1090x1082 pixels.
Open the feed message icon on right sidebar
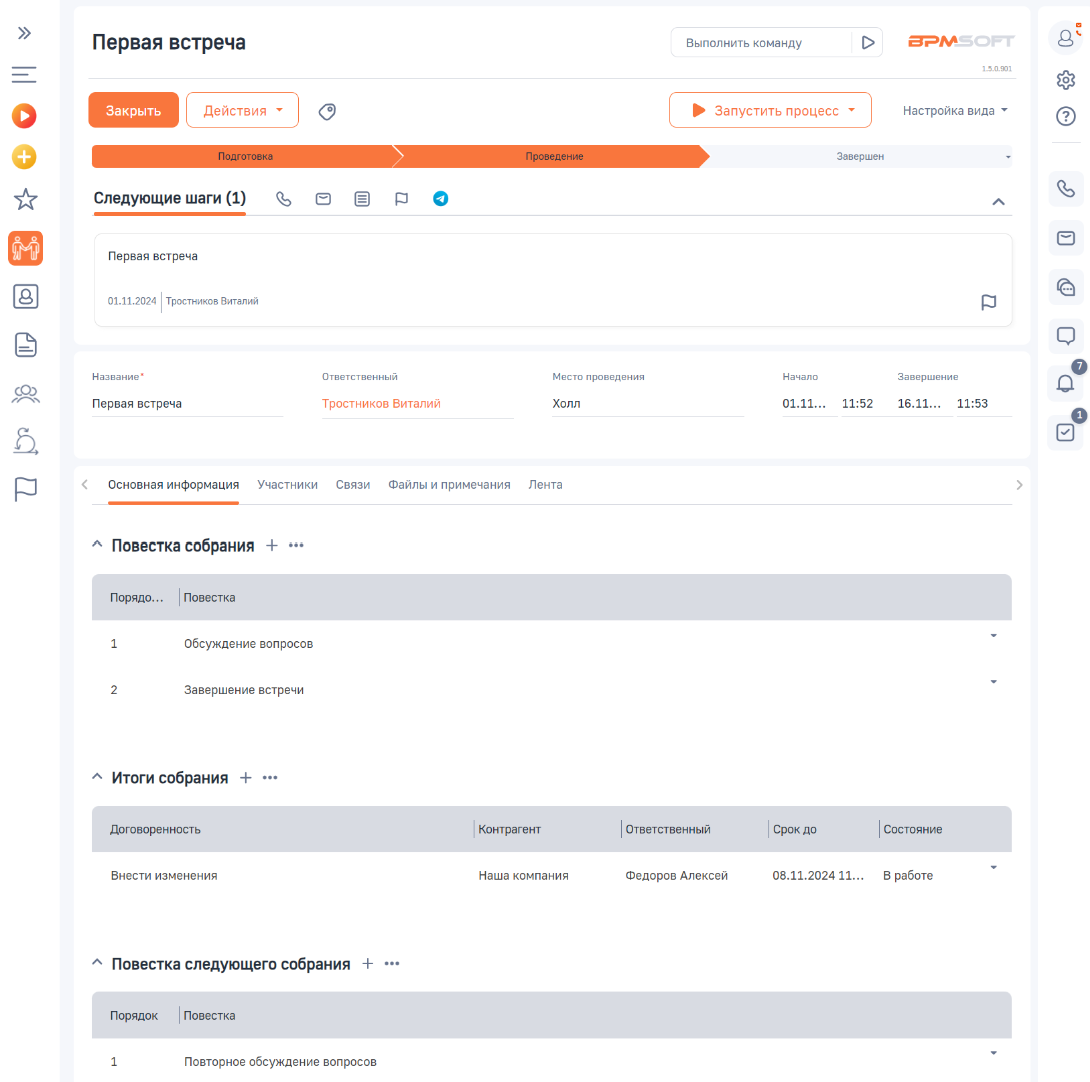coord(1066,336)
